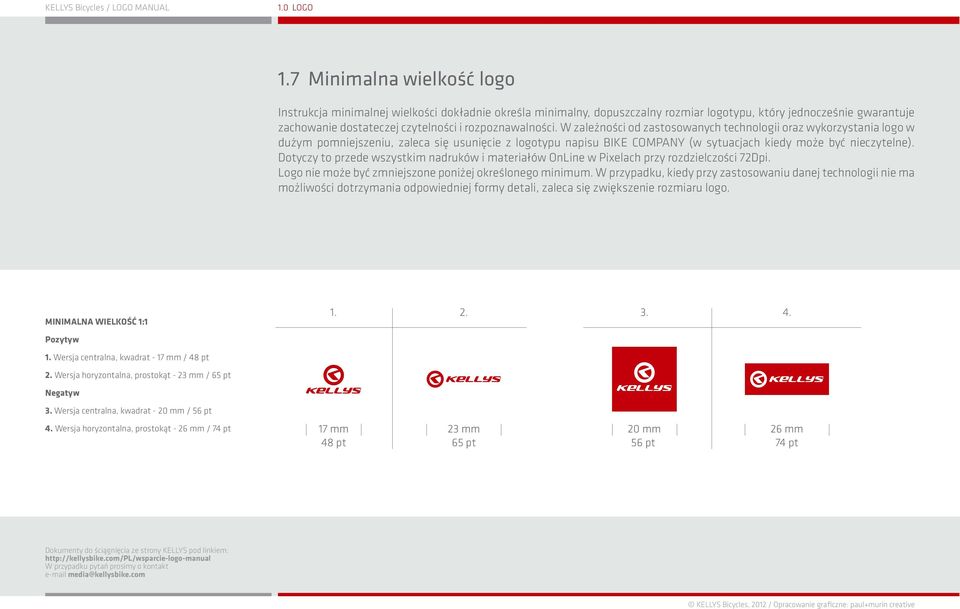This screenshot has width=960, height=609.
Task: Click the text 'Dokumenty do ściągnięcia ze strony KELLYS'
Action: 136,550
